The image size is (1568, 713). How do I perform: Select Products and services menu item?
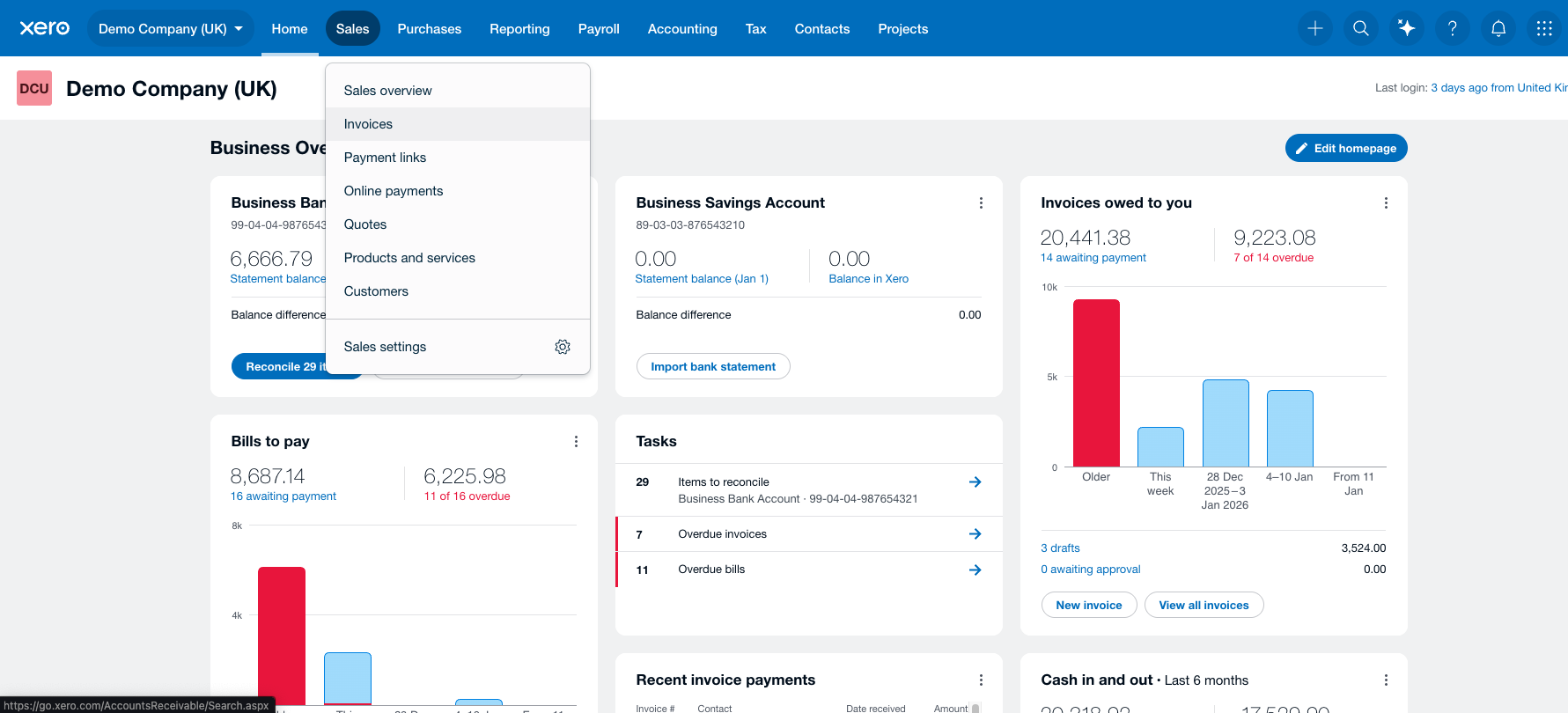click(458, 258)
